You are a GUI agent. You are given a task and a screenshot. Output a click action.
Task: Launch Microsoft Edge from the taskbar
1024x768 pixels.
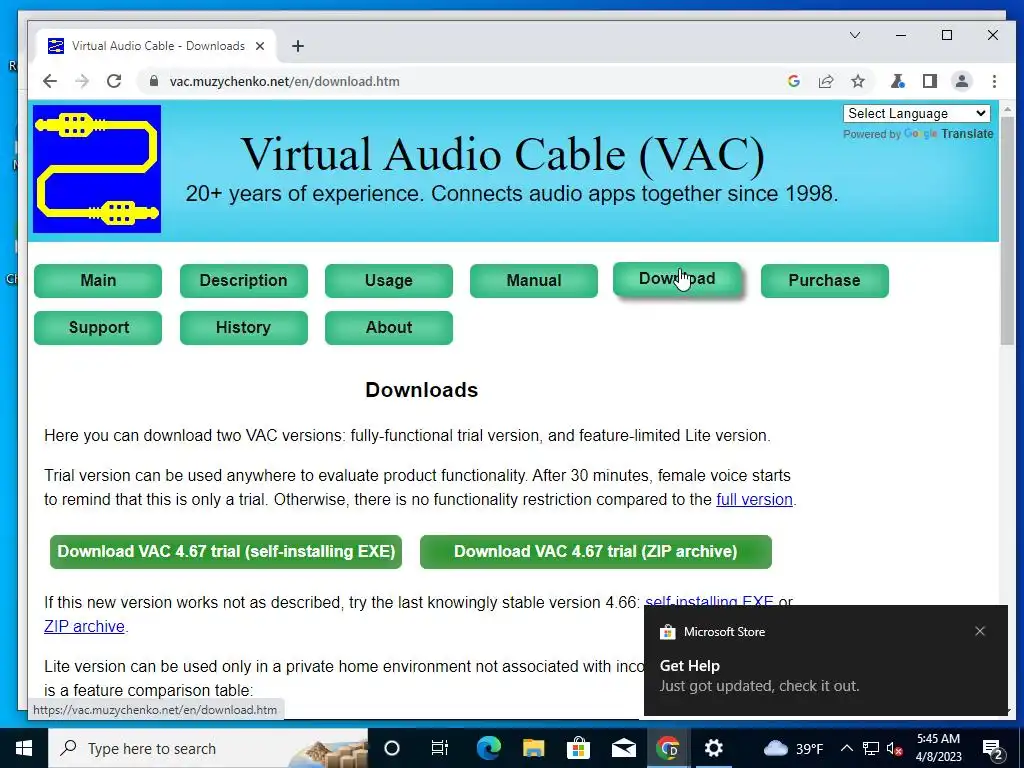point(488,748)
